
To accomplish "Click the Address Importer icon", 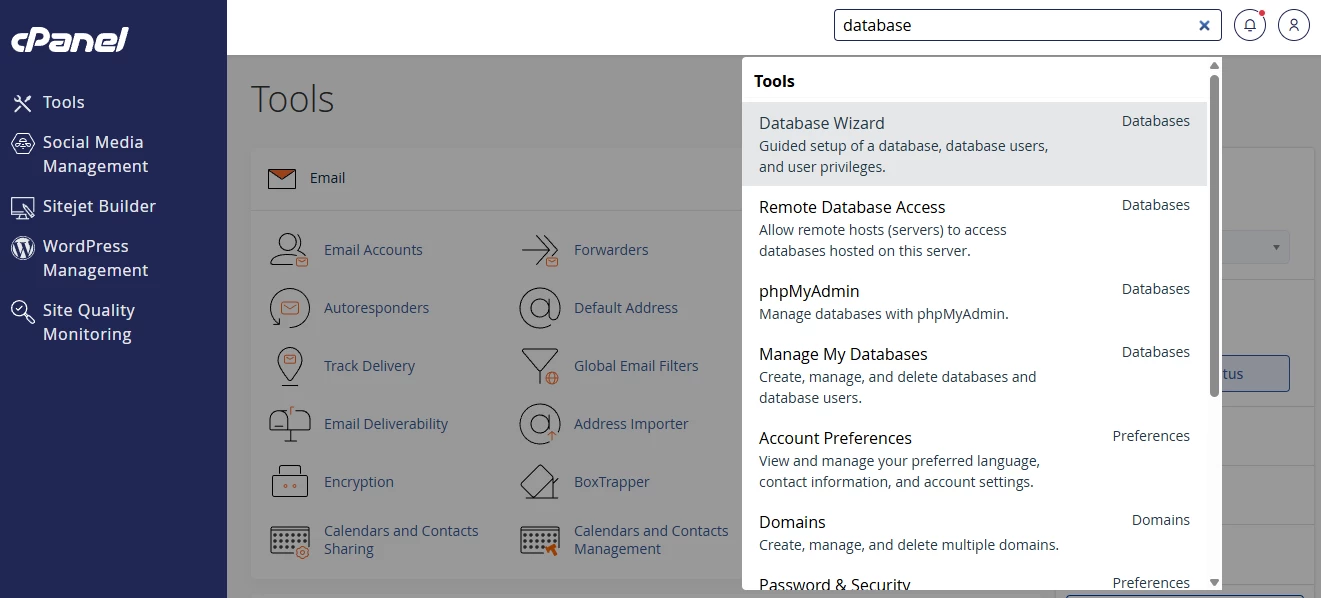I will [x=630, y=423].
